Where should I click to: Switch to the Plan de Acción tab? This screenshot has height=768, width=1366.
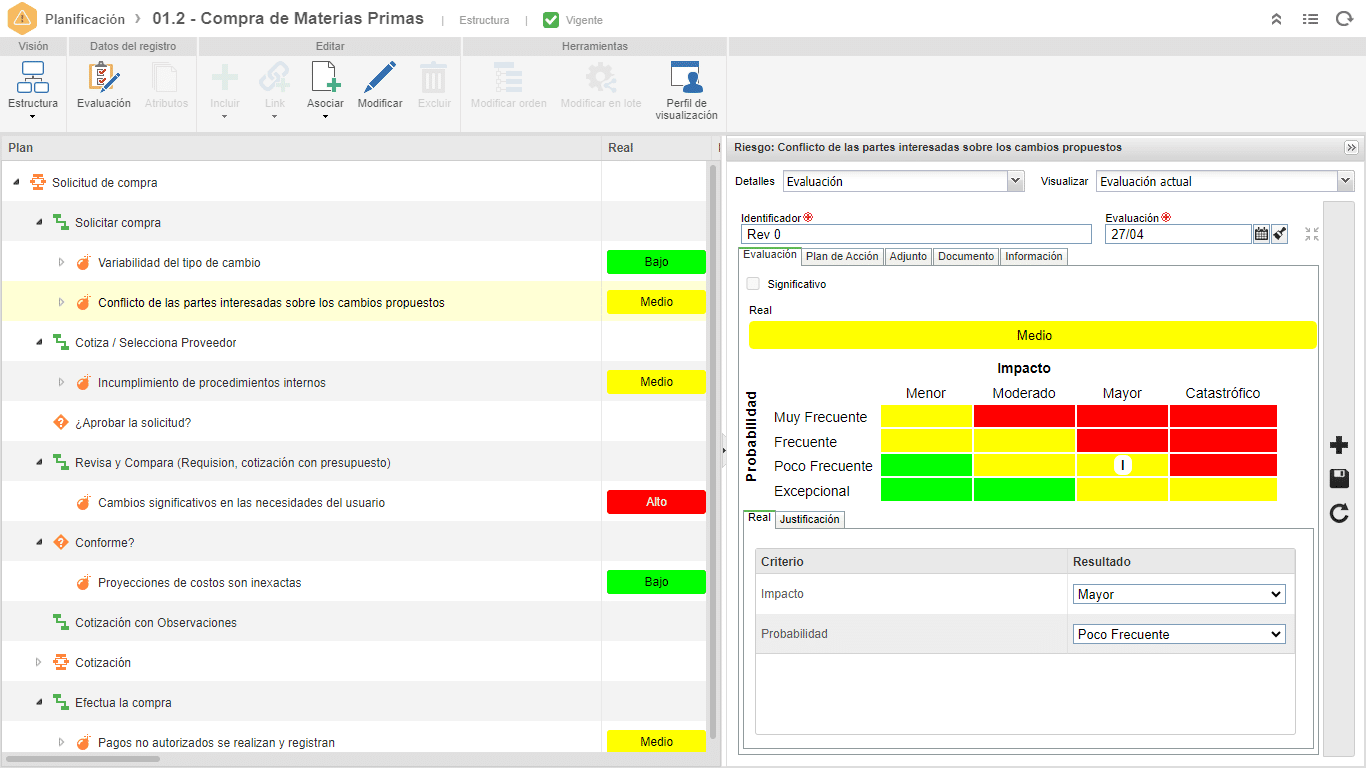tap(842, 256)
